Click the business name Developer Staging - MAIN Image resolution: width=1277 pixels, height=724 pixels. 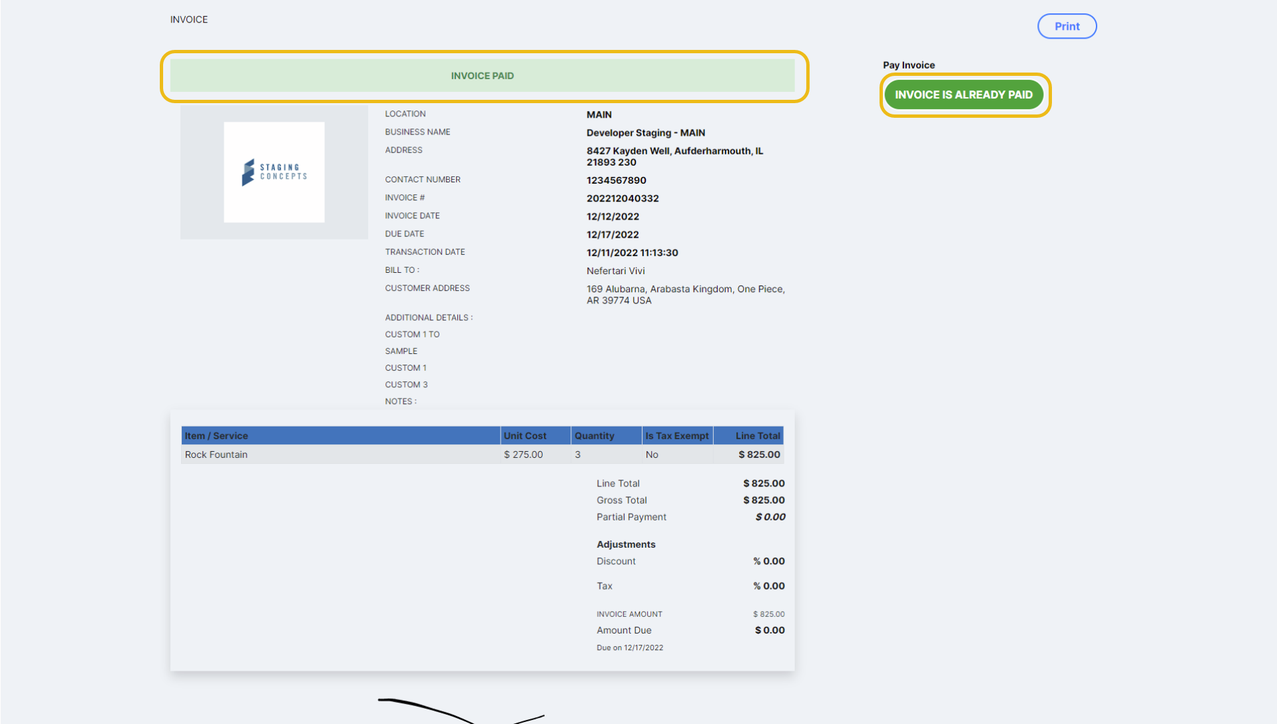click(646, 133)
